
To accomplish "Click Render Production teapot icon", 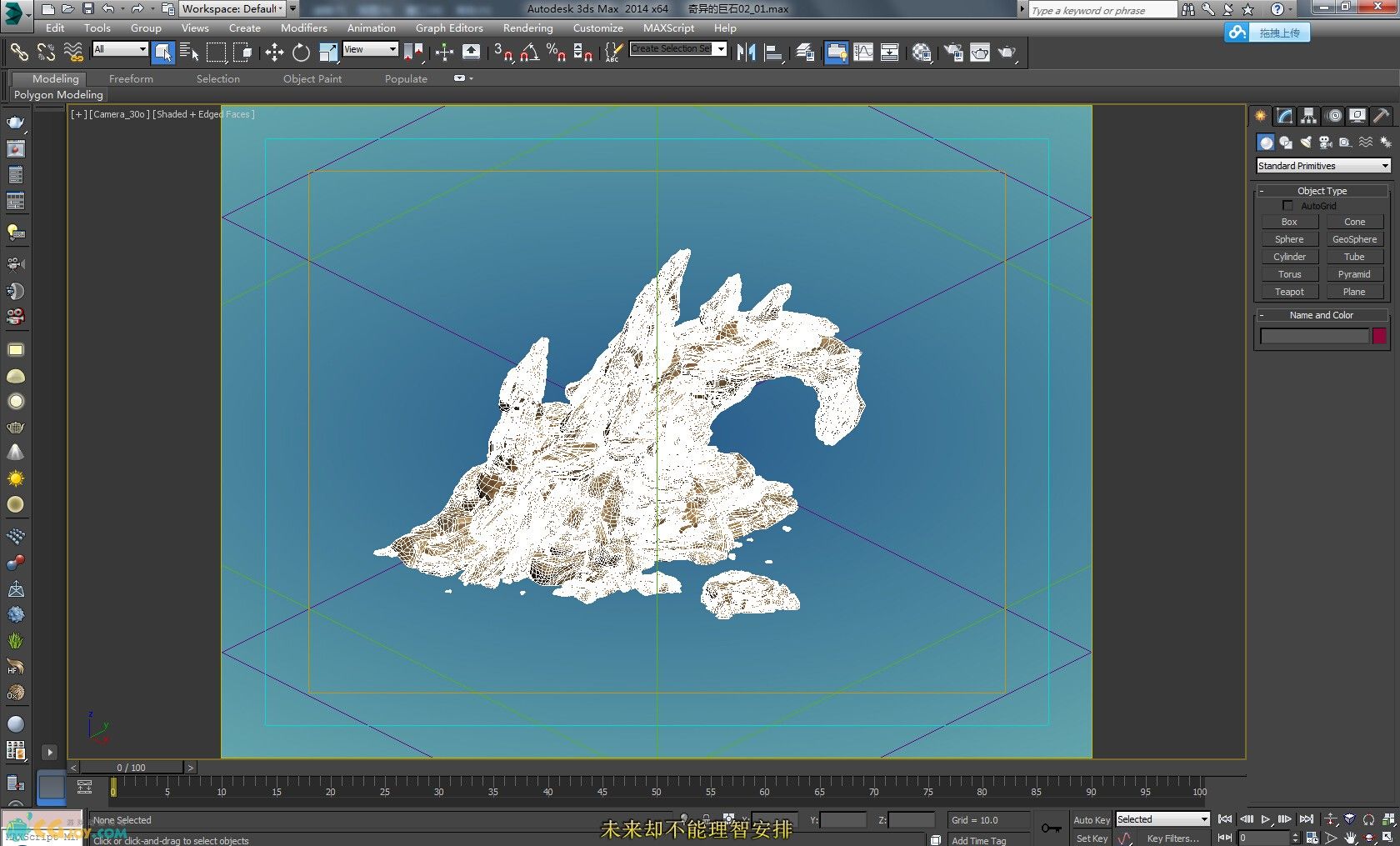I will (1007, 53).
